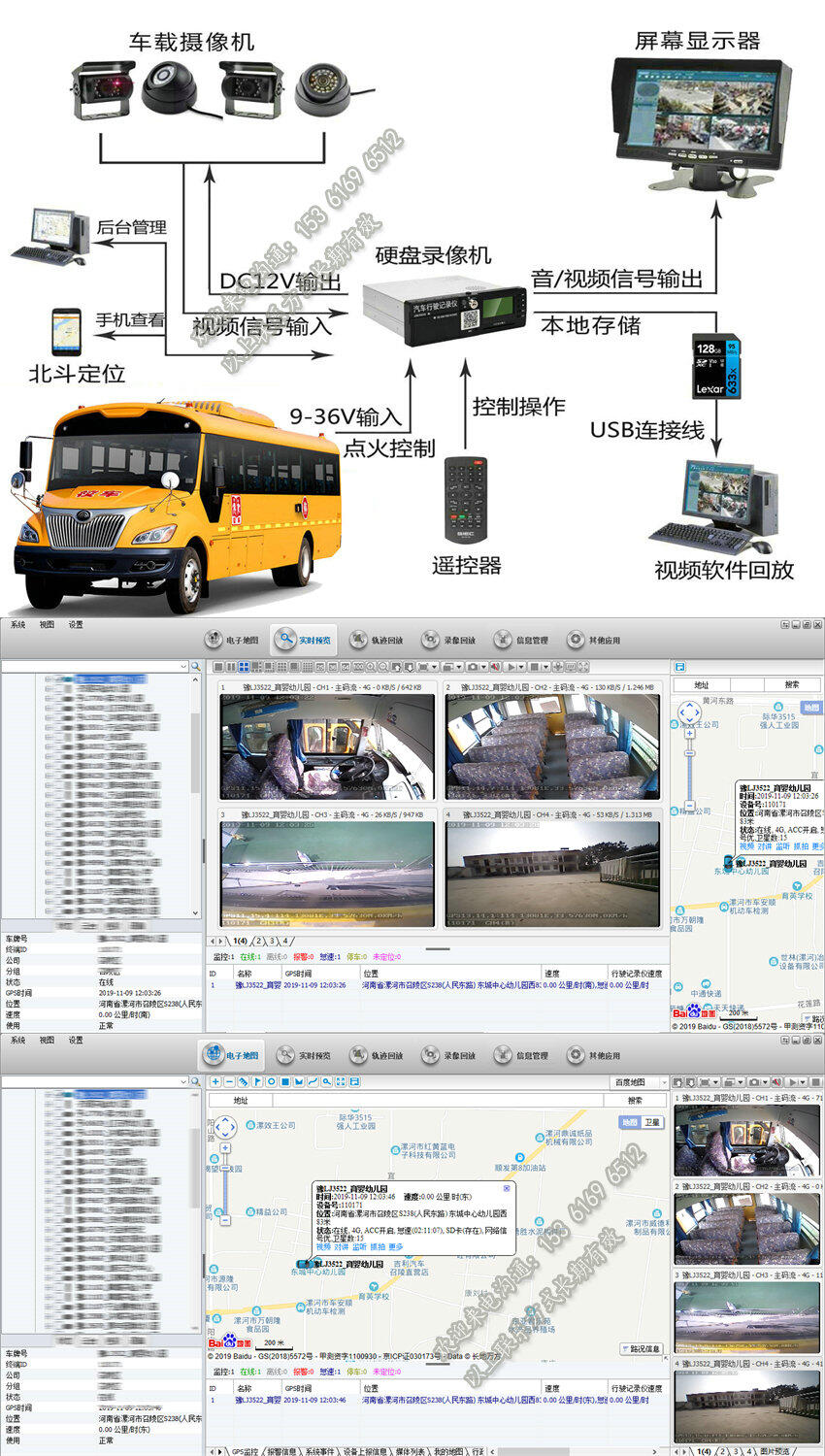This screenshot has width=825, height=1456.
Task: Click the plus zoom-in icon in the map toolbar
Action: (x=215, y=1081)
